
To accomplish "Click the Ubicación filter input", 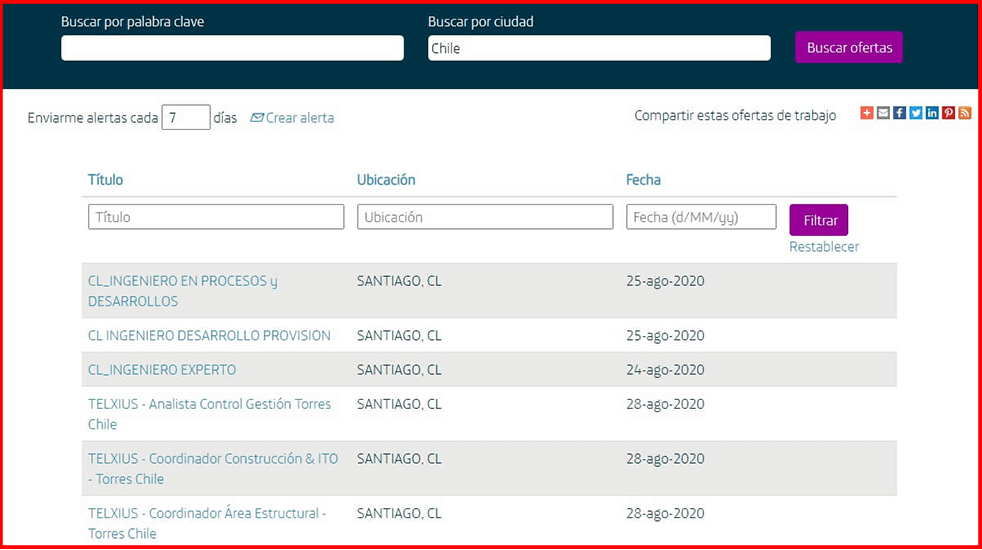I will 485,217.
